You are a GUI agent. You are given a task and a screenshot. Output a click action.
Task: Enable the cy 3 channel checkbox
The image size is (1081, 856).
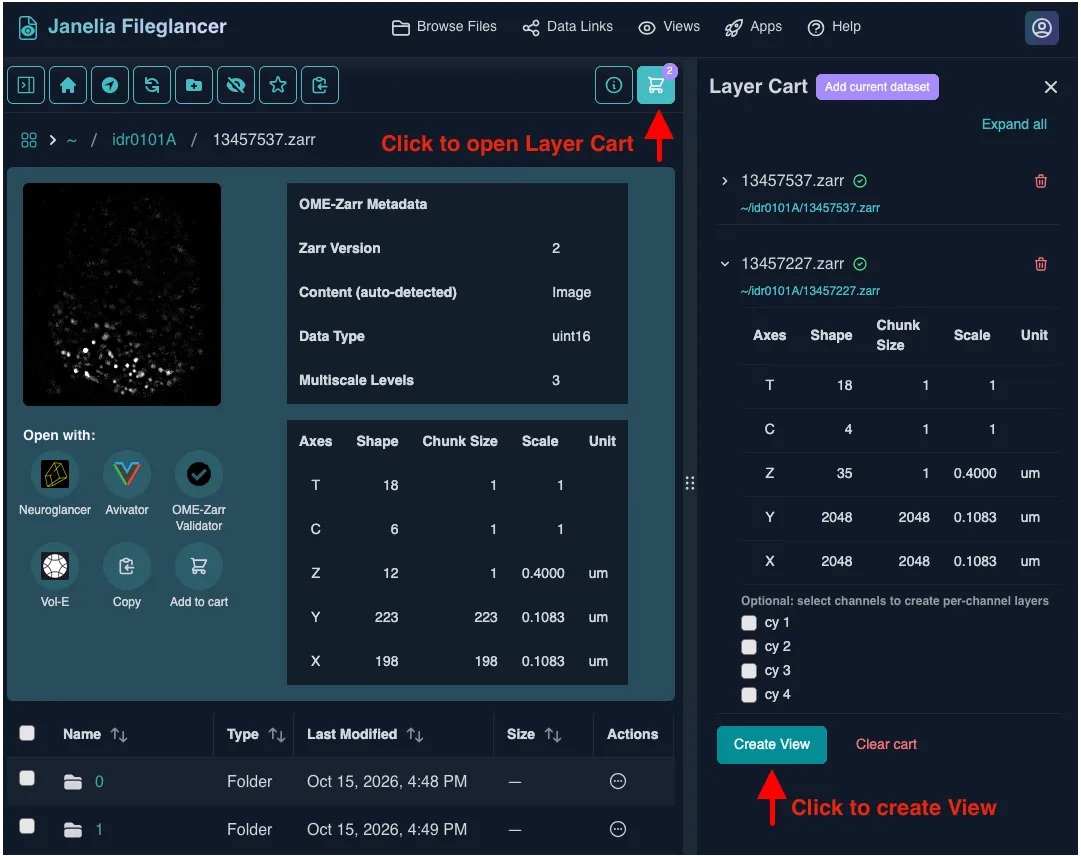(x=749, y=671)
